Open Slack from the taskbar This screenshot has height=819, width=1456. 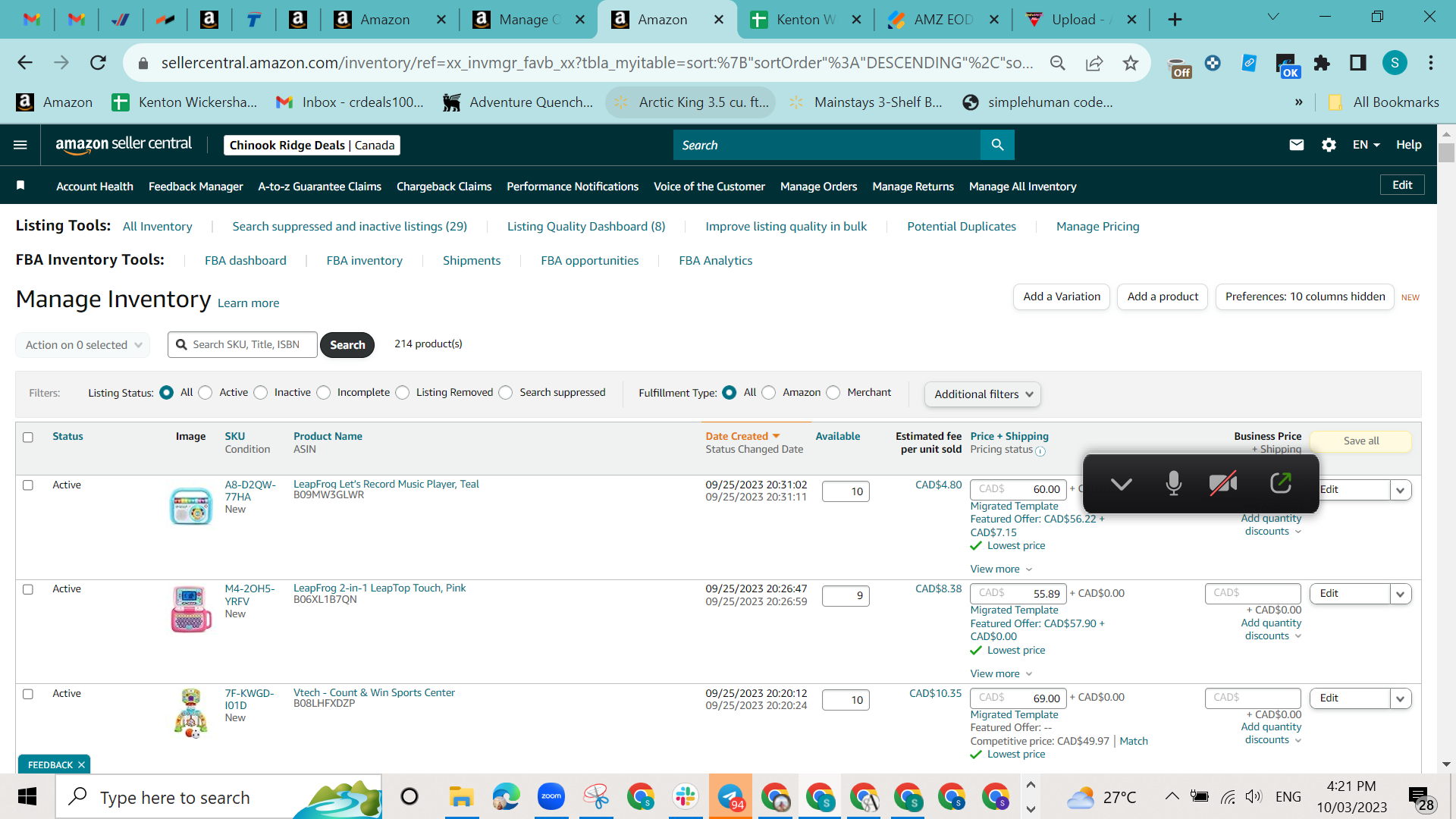685,797
